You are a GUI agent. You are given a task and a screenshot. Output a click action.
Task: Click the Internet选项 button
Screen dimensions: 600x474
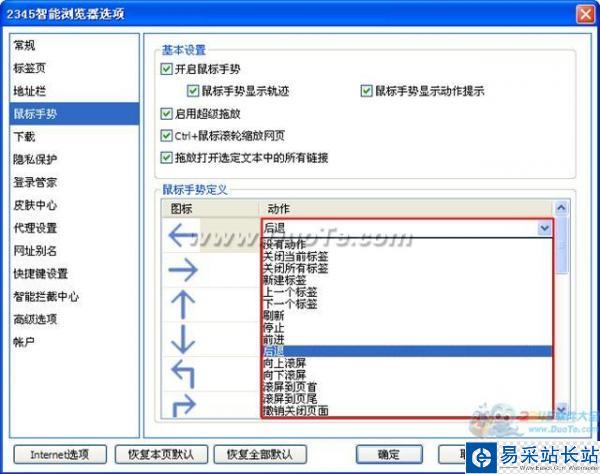60,454
